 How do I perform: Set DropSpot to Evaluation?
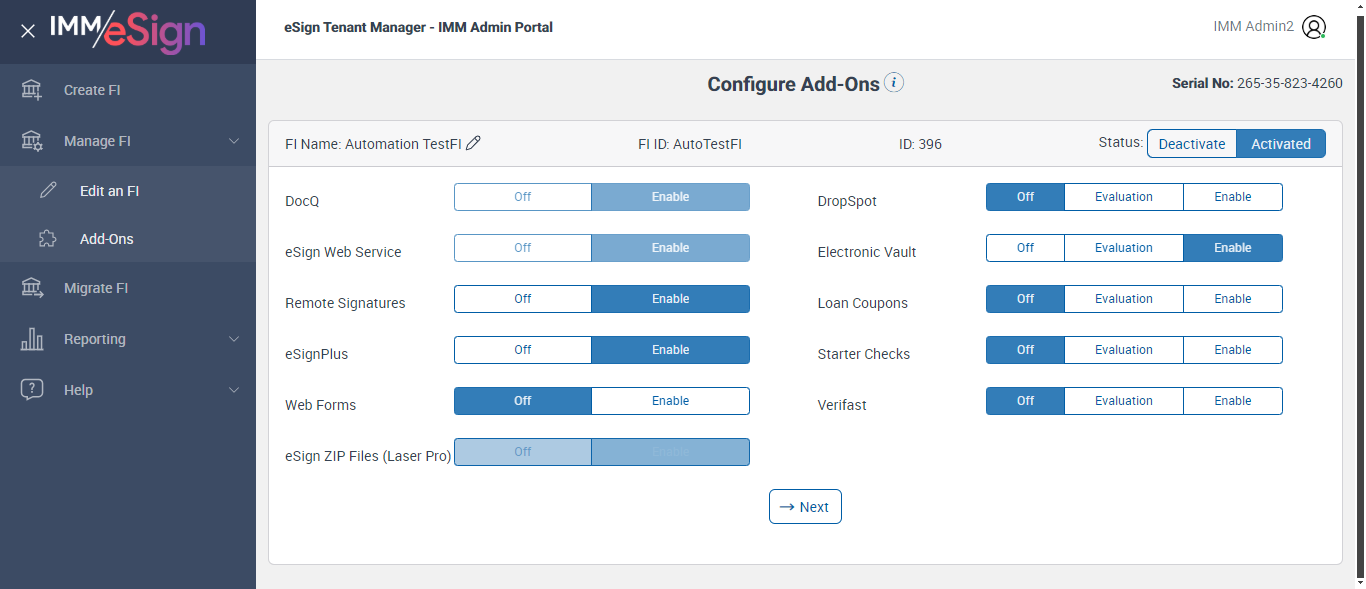click(x=1123, y=197)
